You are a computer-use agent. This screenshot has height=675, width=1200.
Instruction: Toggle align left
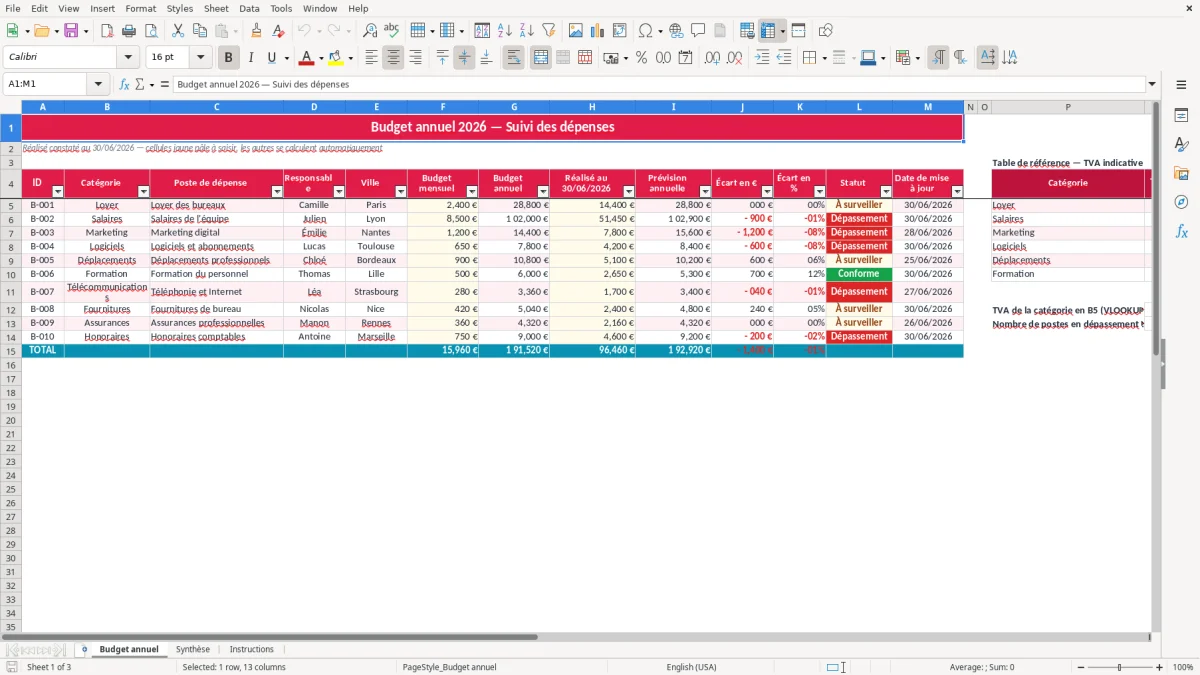371,58
